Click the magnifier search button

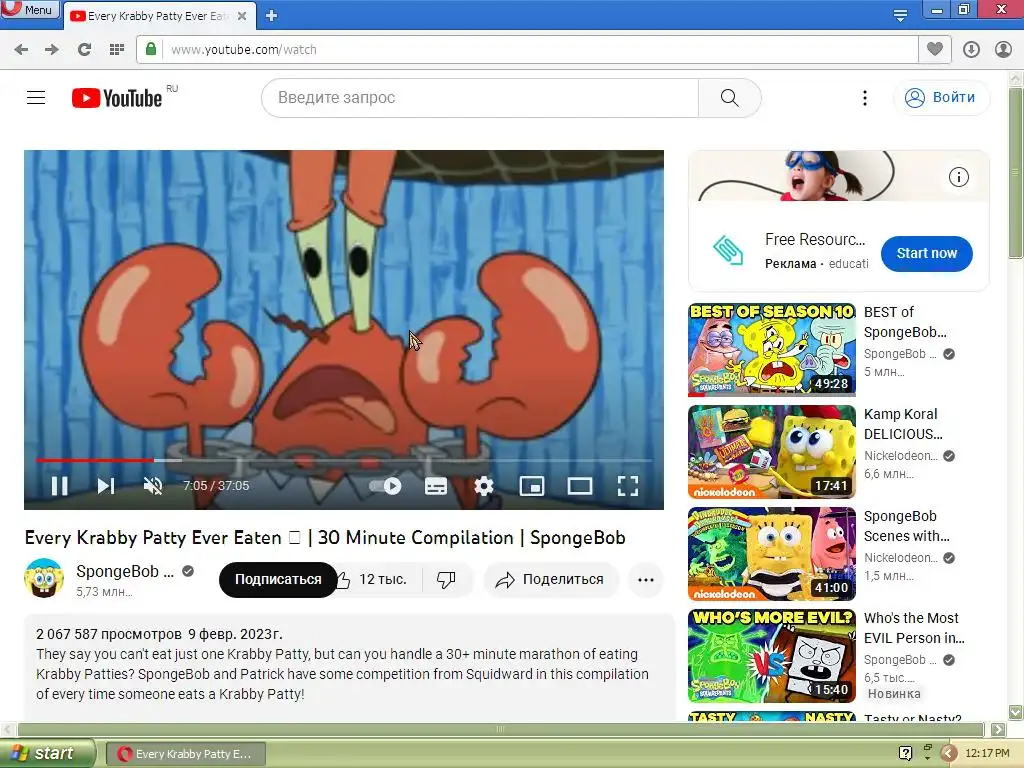[729, 98]
